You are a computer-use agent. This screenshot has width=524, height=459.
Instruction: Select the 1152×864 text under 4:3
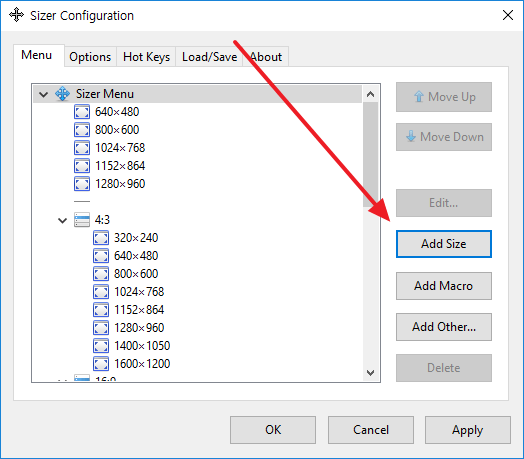139,310
